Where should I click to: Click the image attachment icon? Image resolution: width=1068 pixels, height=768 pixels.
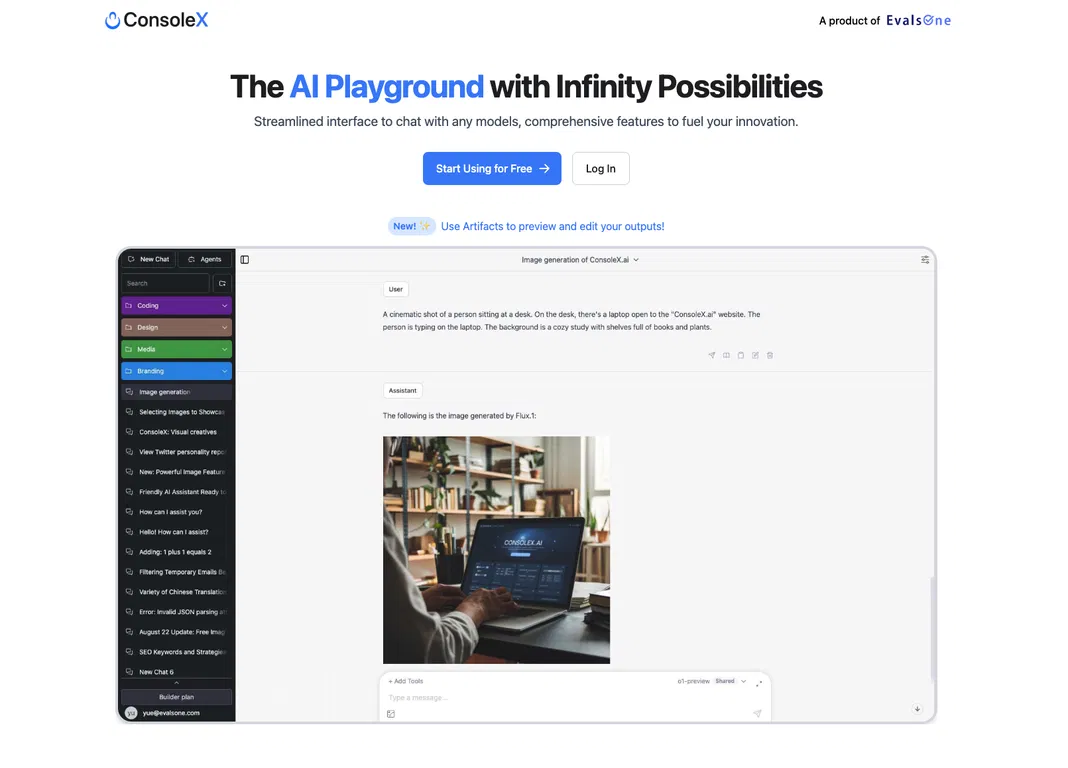(391, 714)
